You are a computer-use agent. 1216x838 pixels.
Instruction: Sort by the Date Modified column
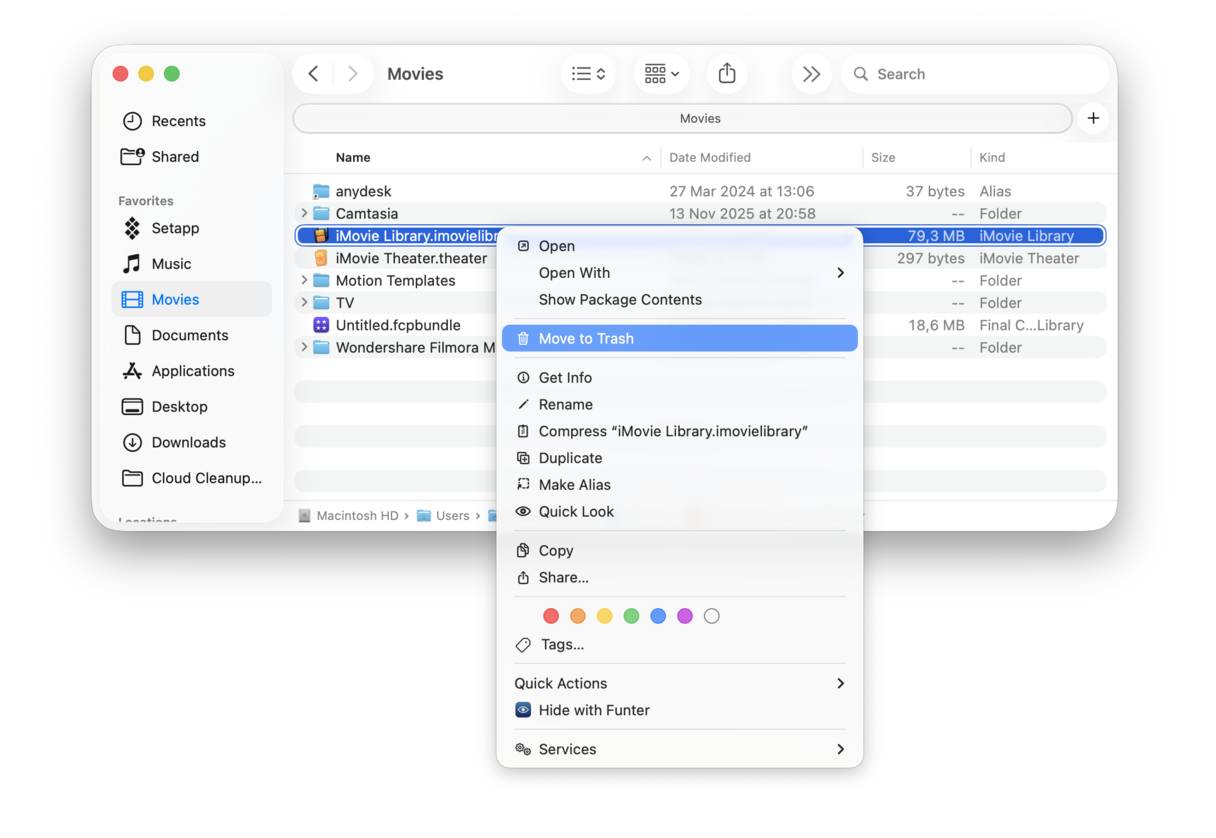point(710,157)
